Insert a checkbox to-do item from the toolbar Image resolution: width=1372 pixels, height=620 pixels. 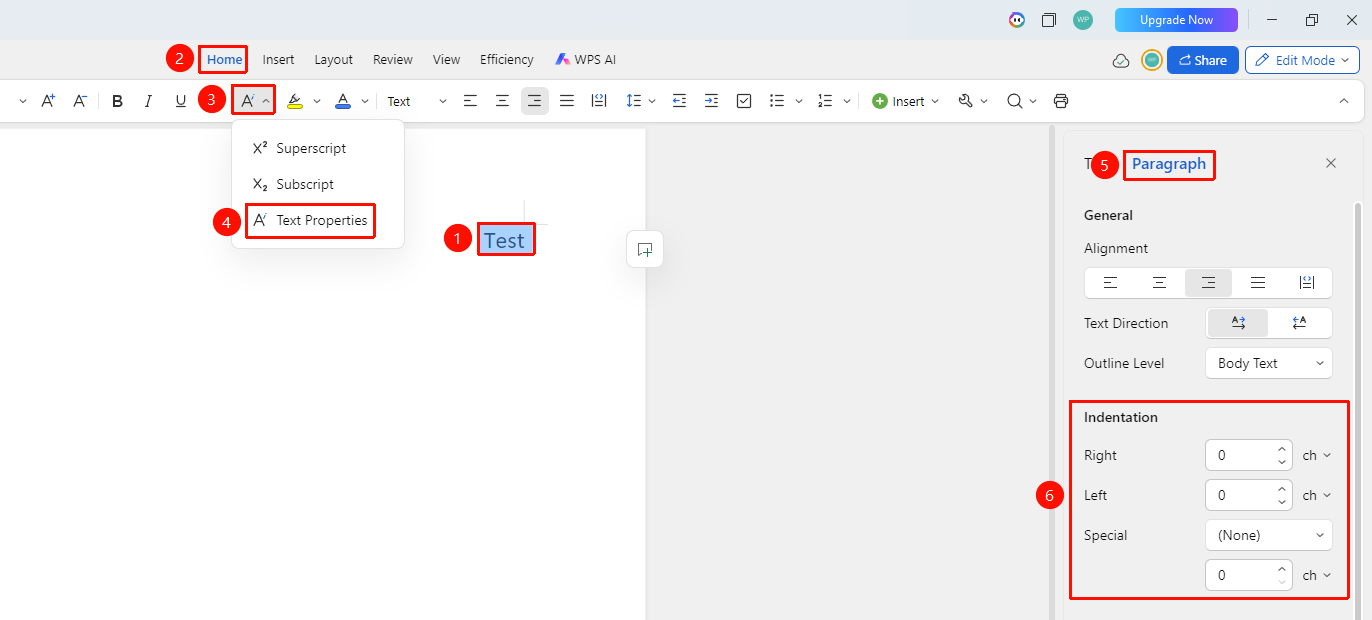point(744,101)
